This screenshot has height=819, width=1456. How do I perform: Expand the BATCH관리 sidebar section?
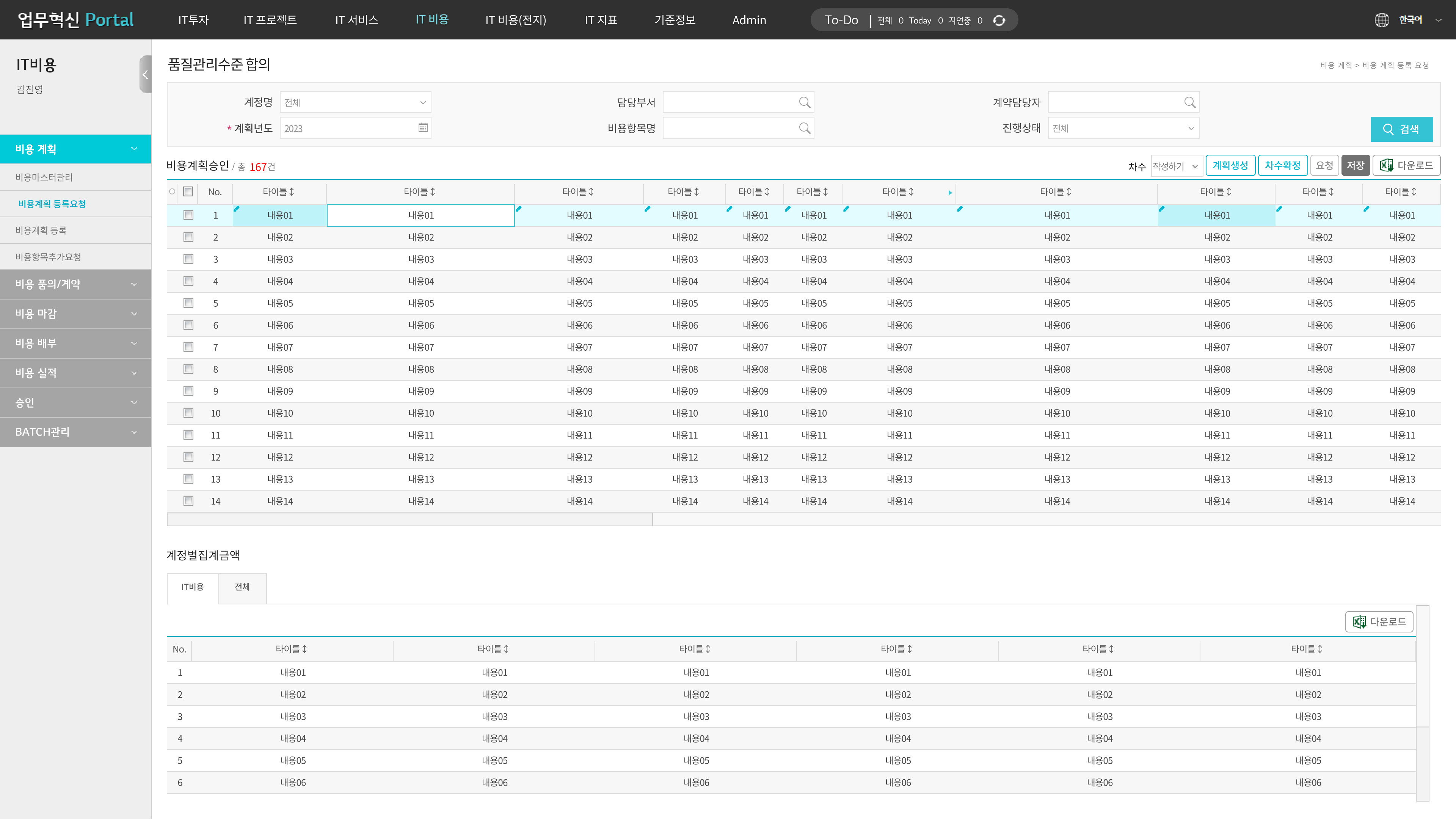pyautogui.click(x=75, y=432)
